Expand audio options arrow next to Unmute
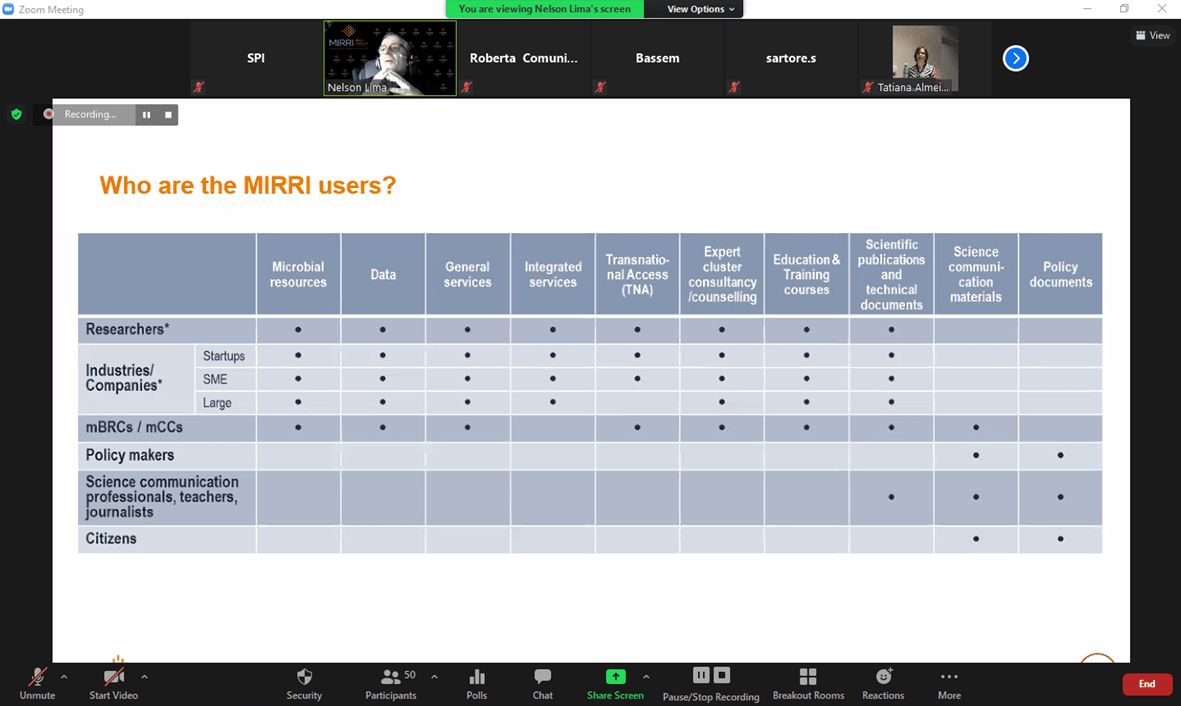Screen dimensions: 1181x706 (x=64, y=677)
